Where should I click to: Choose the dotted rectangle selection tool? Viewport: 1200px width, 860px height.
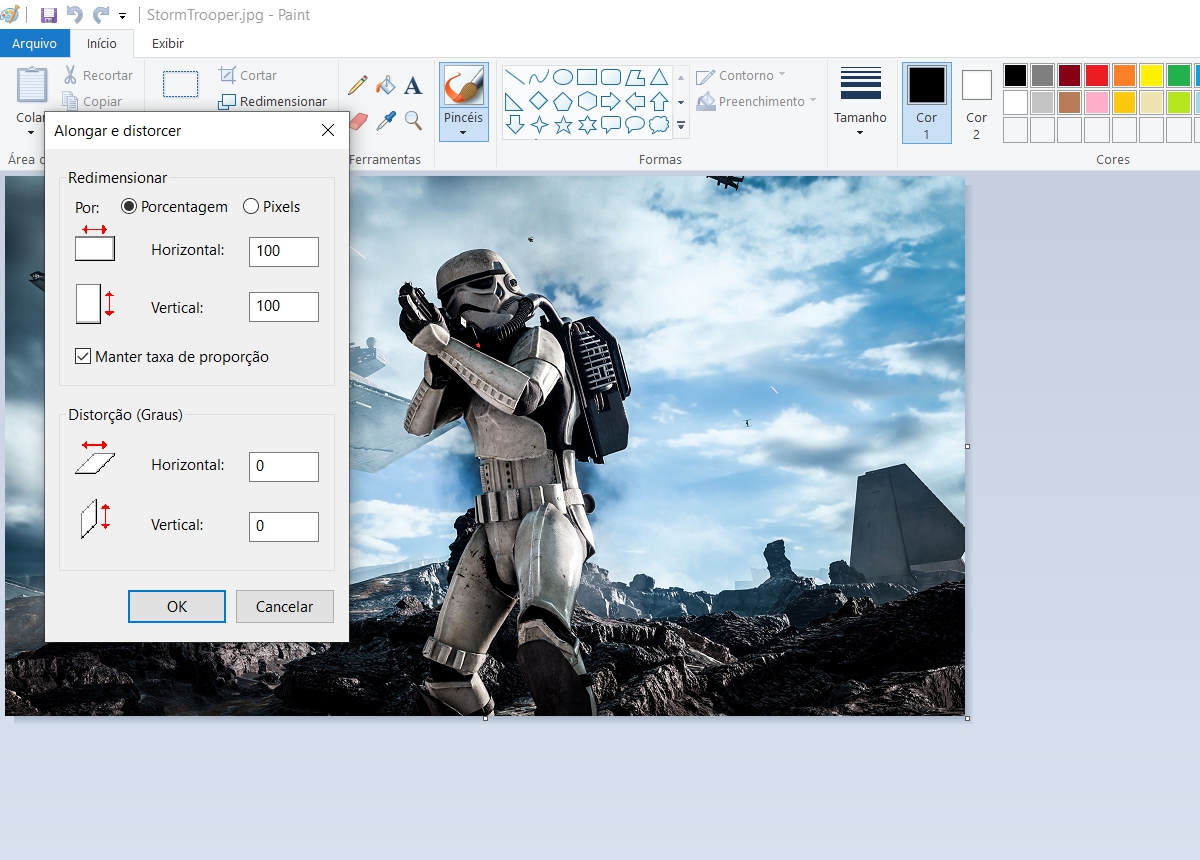click(x=180, y=84)
